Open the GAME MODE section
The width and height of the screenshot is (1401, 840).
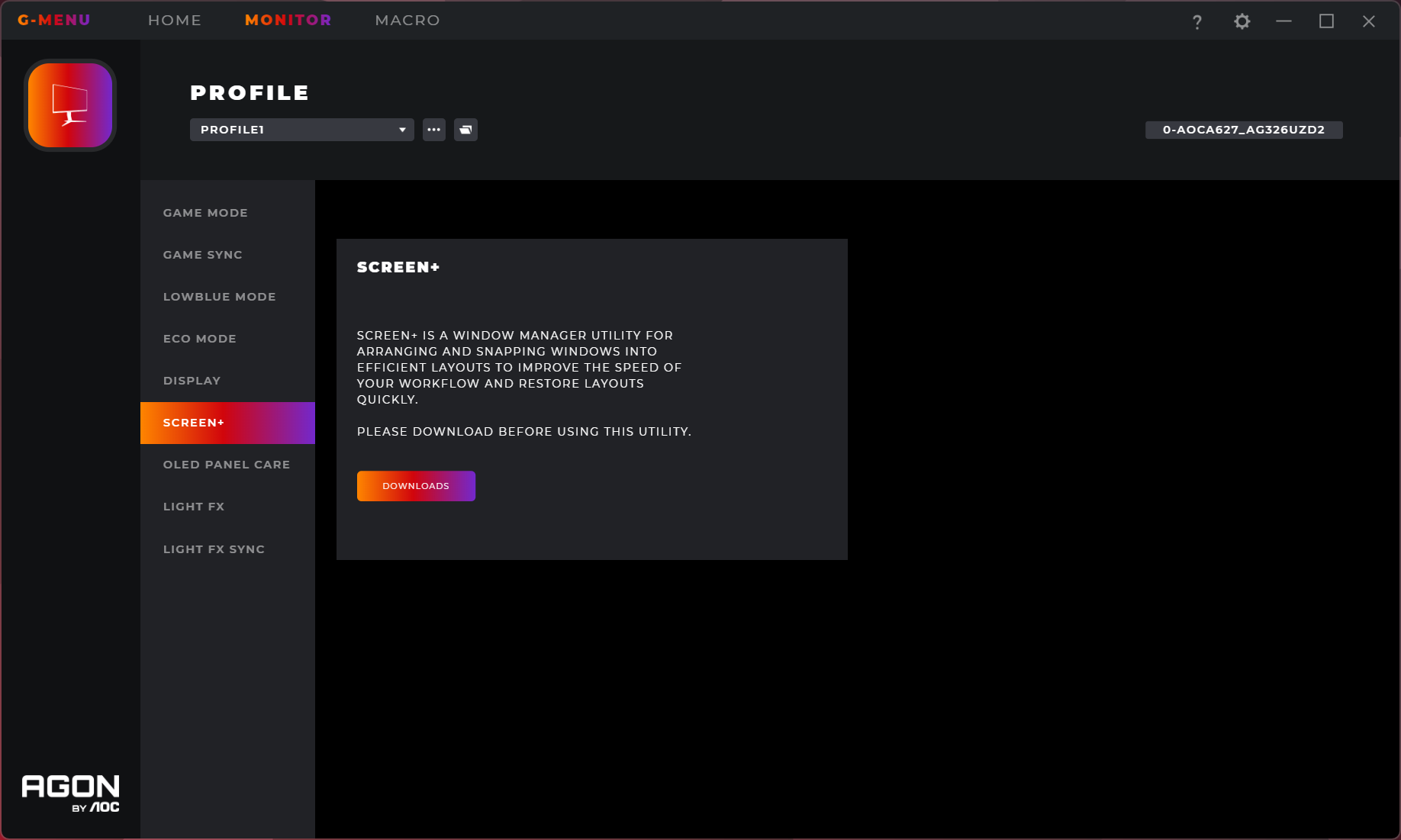pyautogui.click(x=227, y=213)
